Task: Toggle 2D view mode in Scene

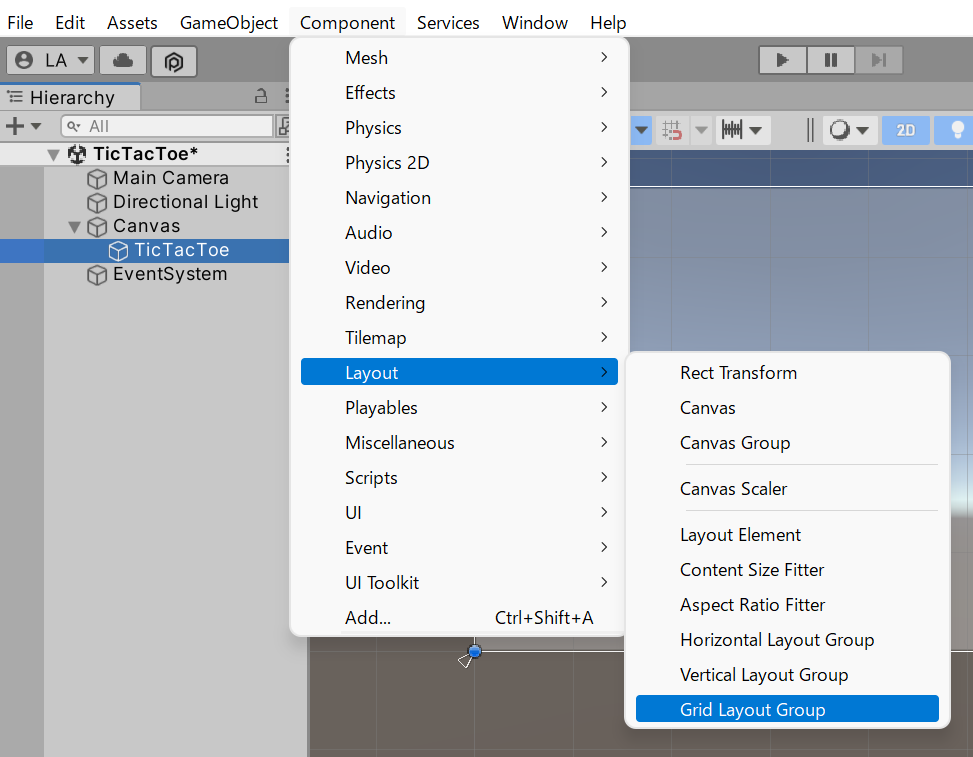Action: (905, 130)
